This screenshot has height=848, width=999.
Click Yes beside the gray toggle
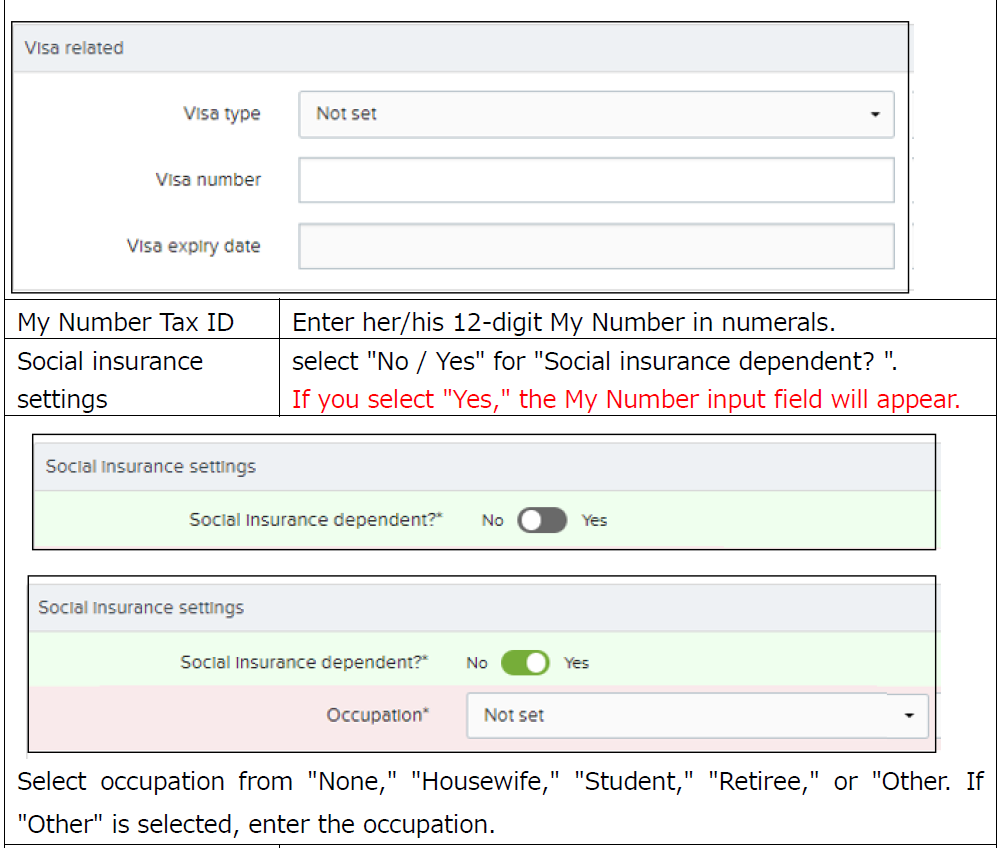[x=594, y=521]
